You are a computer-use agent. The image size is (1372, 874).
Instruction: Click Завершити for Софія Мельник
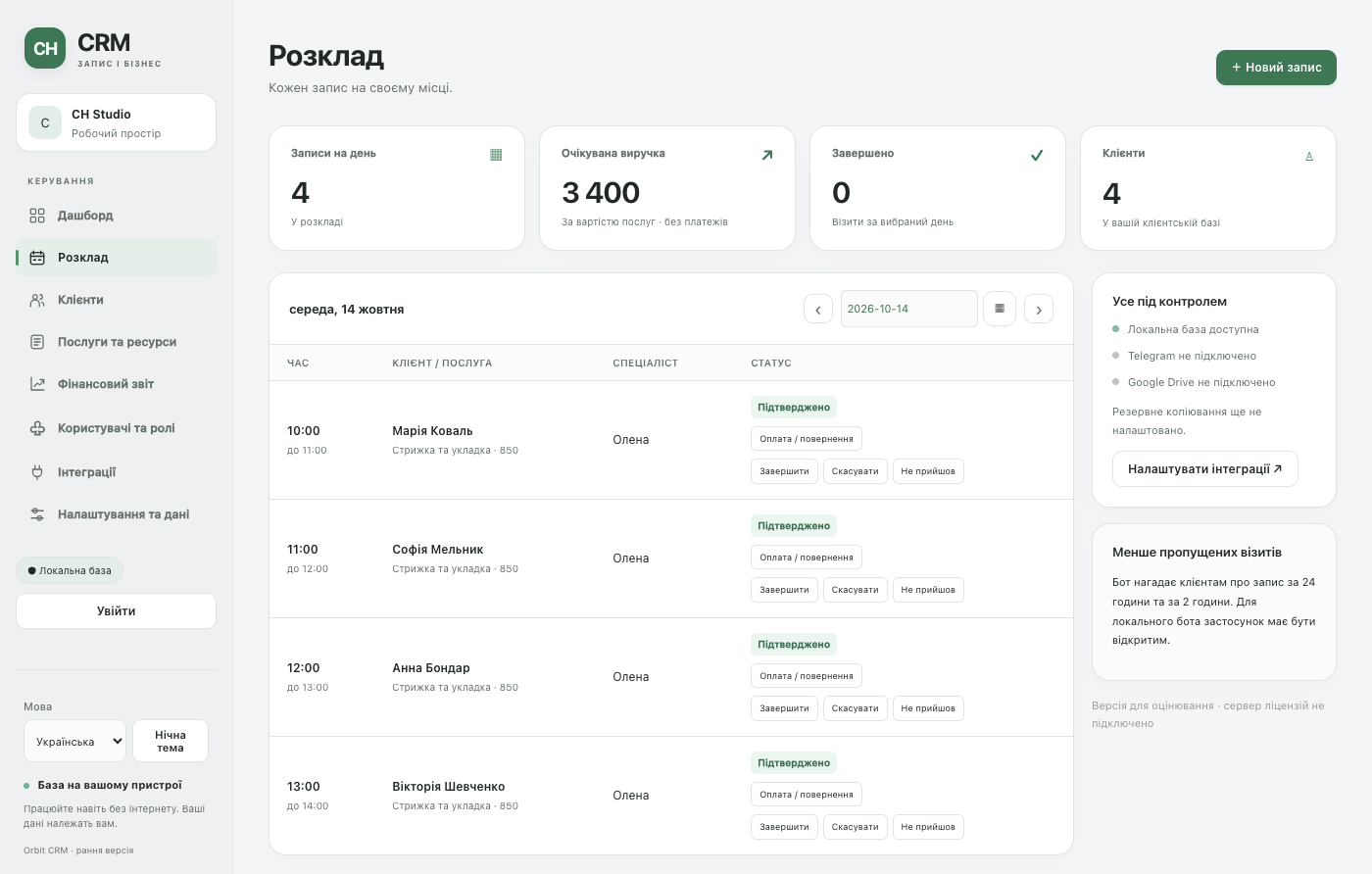coord(784,590)
